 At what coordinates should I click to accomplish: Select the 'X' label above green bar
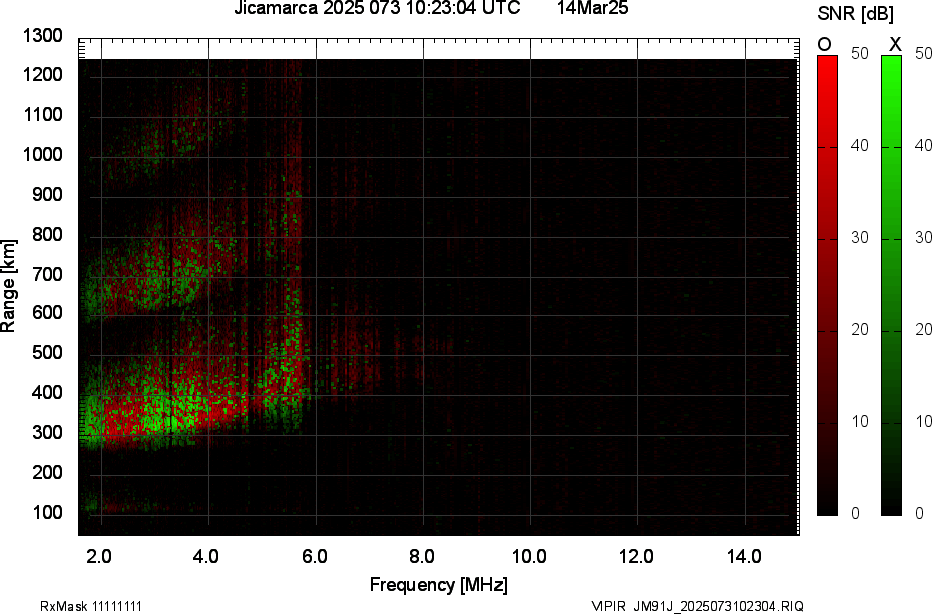coord(895,44)
